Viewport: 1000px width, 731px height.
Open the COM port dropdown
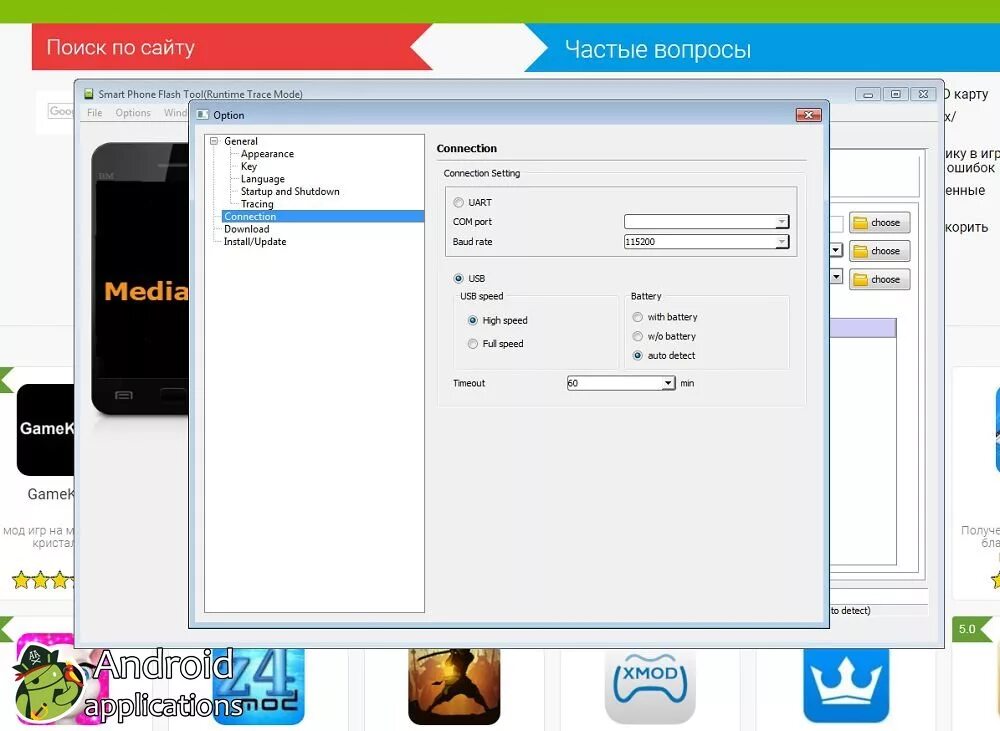pos(781,221)
